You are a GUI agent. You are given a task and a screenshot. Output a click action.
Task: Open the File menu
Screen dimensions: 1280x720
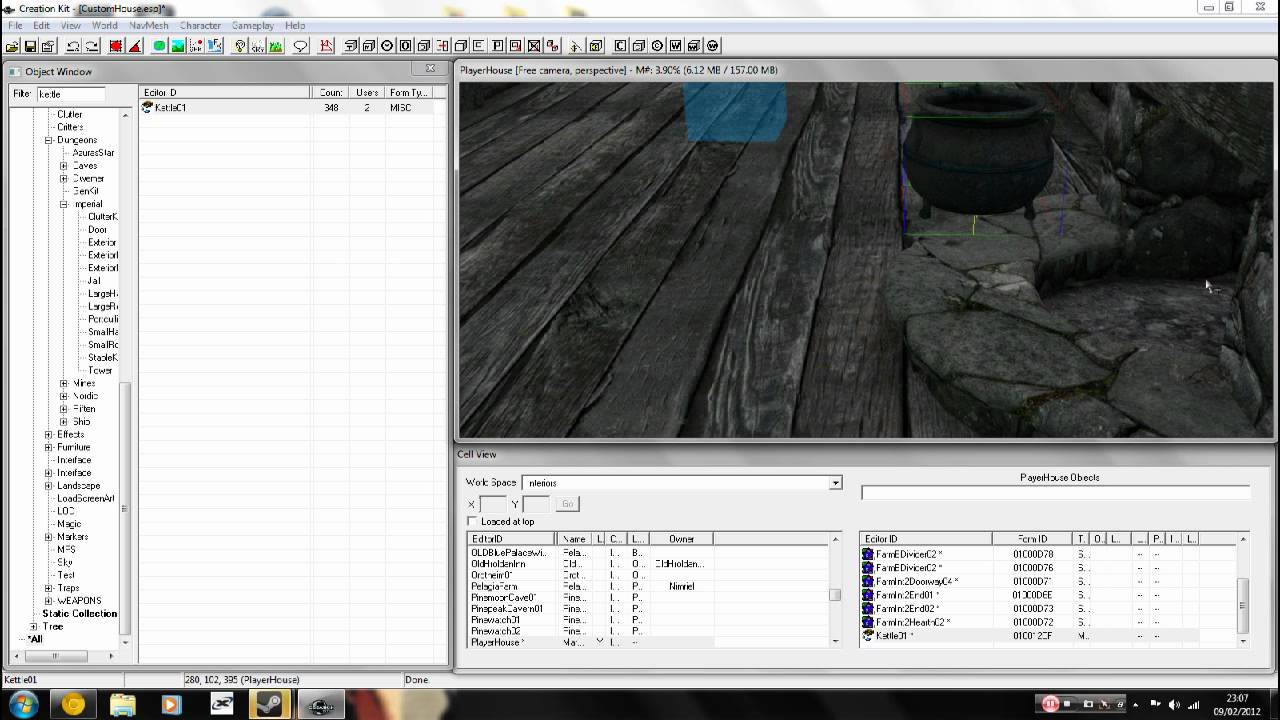[x=15, y=25]
